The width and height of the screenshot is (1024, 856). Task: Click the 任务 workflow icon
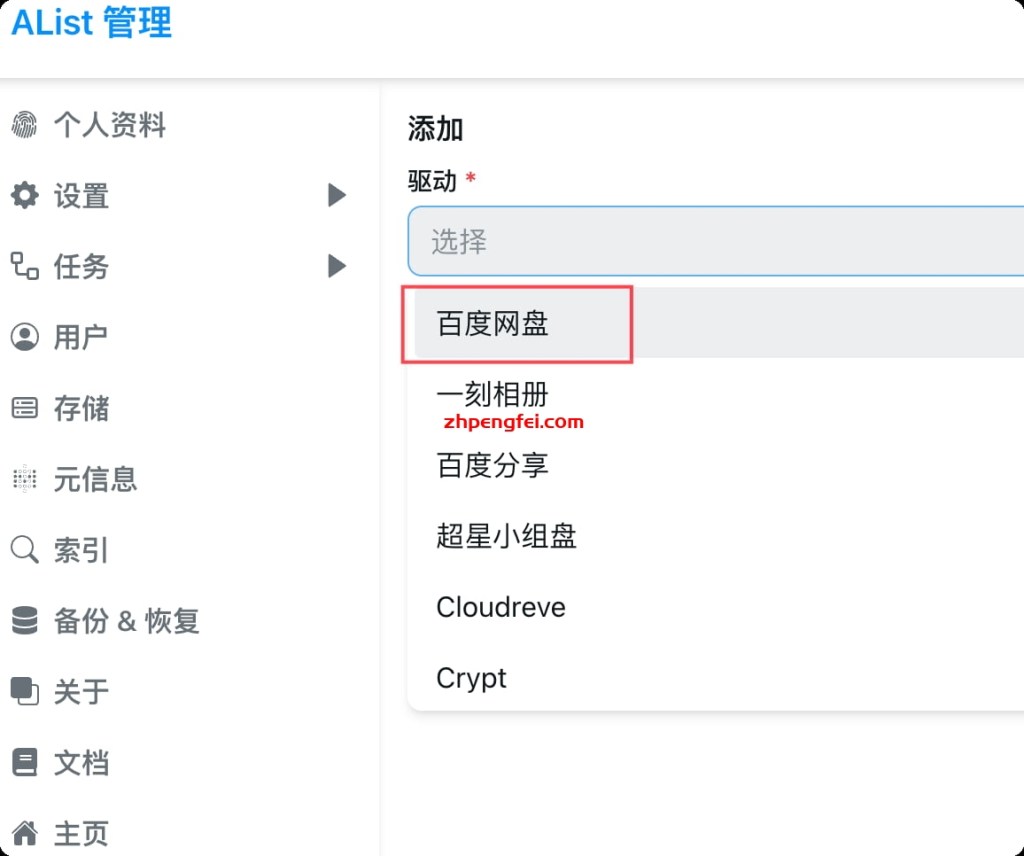tap(24, 266)
